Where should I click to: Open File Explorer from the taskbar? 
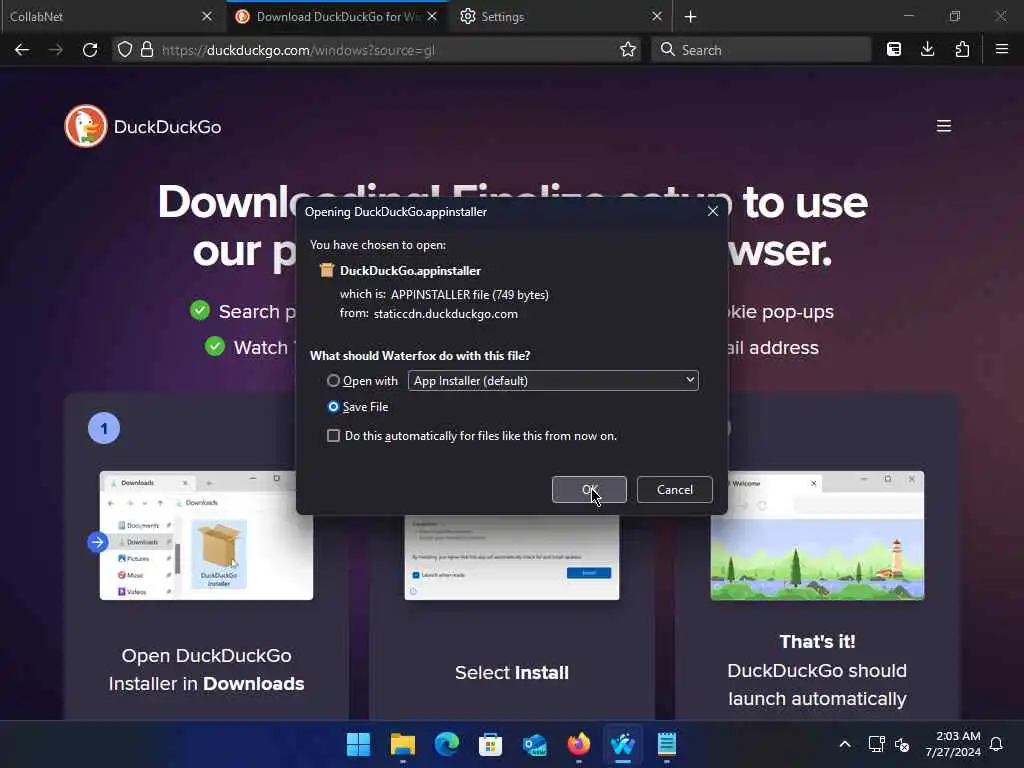[x=402, y=744]
